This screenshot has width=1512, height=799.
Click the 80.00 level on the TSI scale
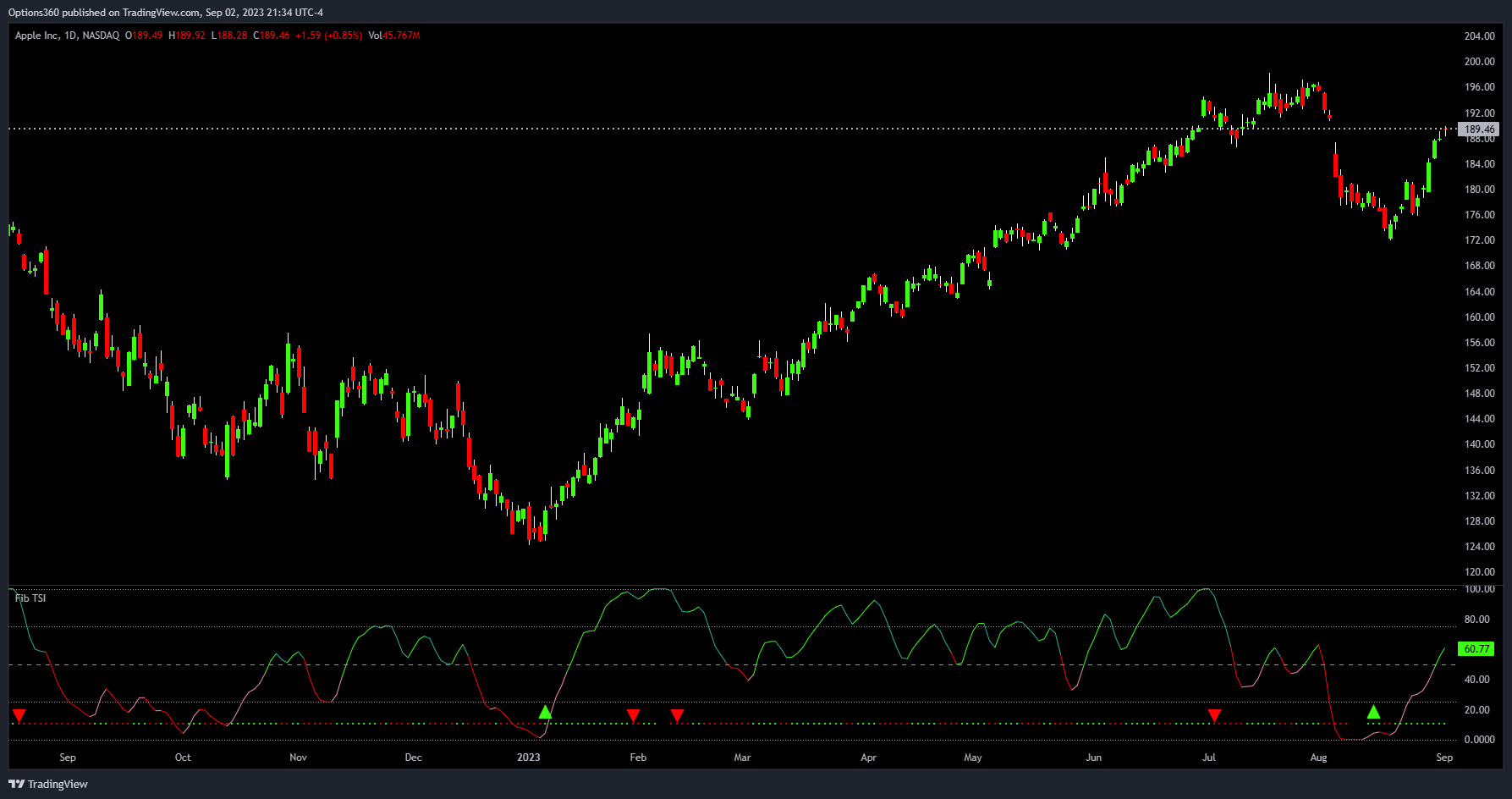[1477, 620]
